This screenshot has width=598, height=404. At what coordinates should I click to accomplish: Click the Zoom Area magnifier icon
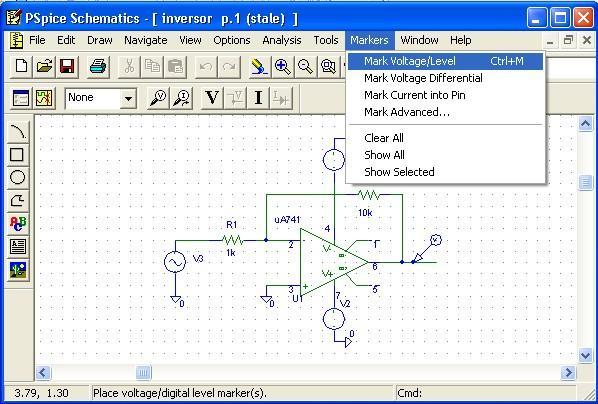(328, 66)
